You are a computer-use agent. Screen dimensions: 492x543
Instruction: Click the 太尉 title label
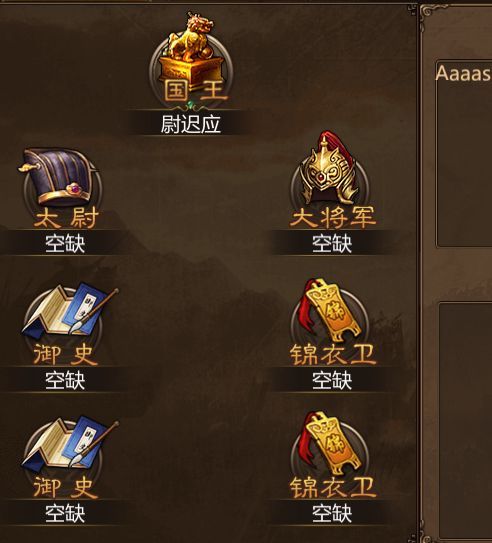(66, 218)
